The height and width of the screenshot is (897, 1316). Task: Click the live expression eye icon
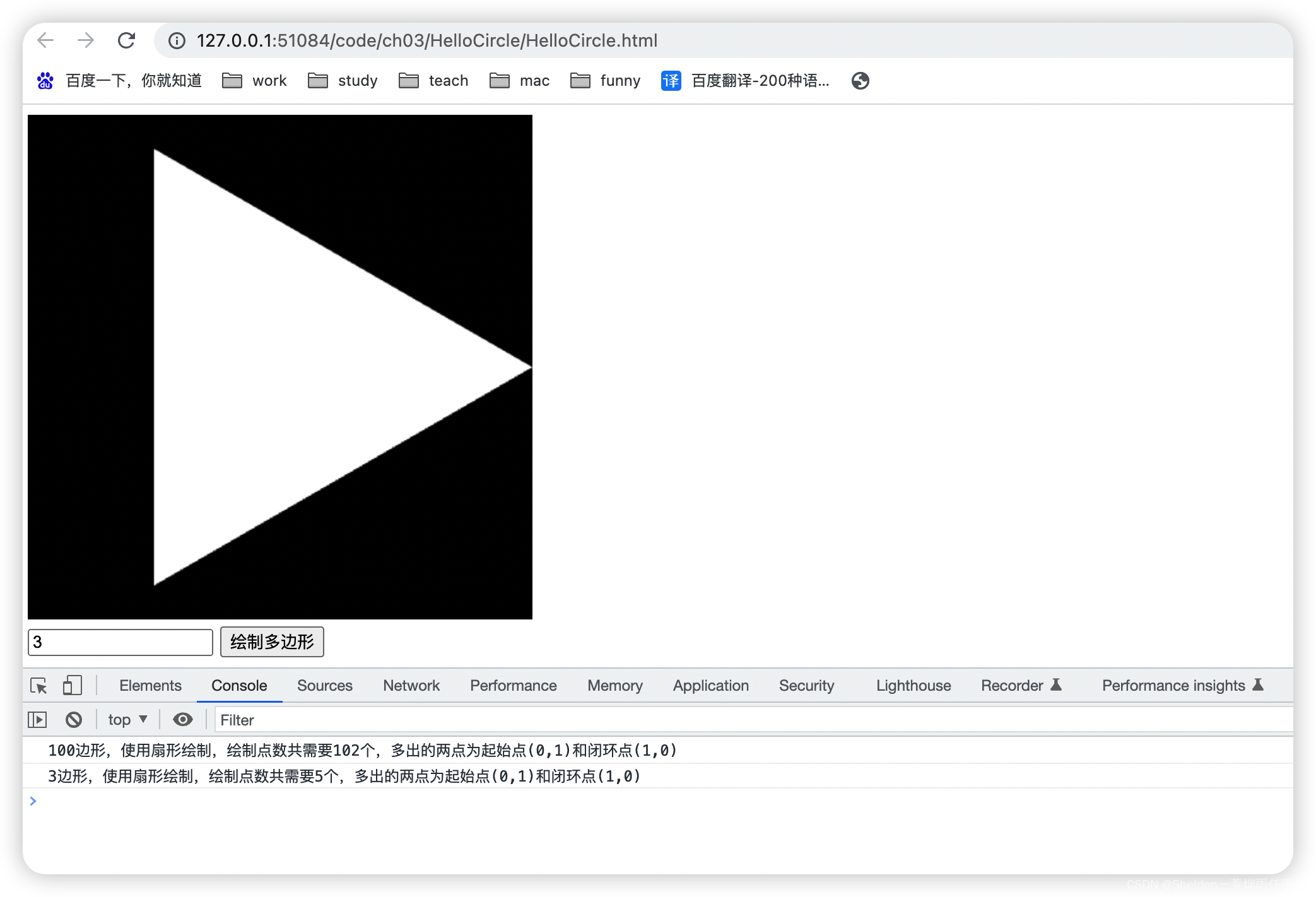[182, 720]
